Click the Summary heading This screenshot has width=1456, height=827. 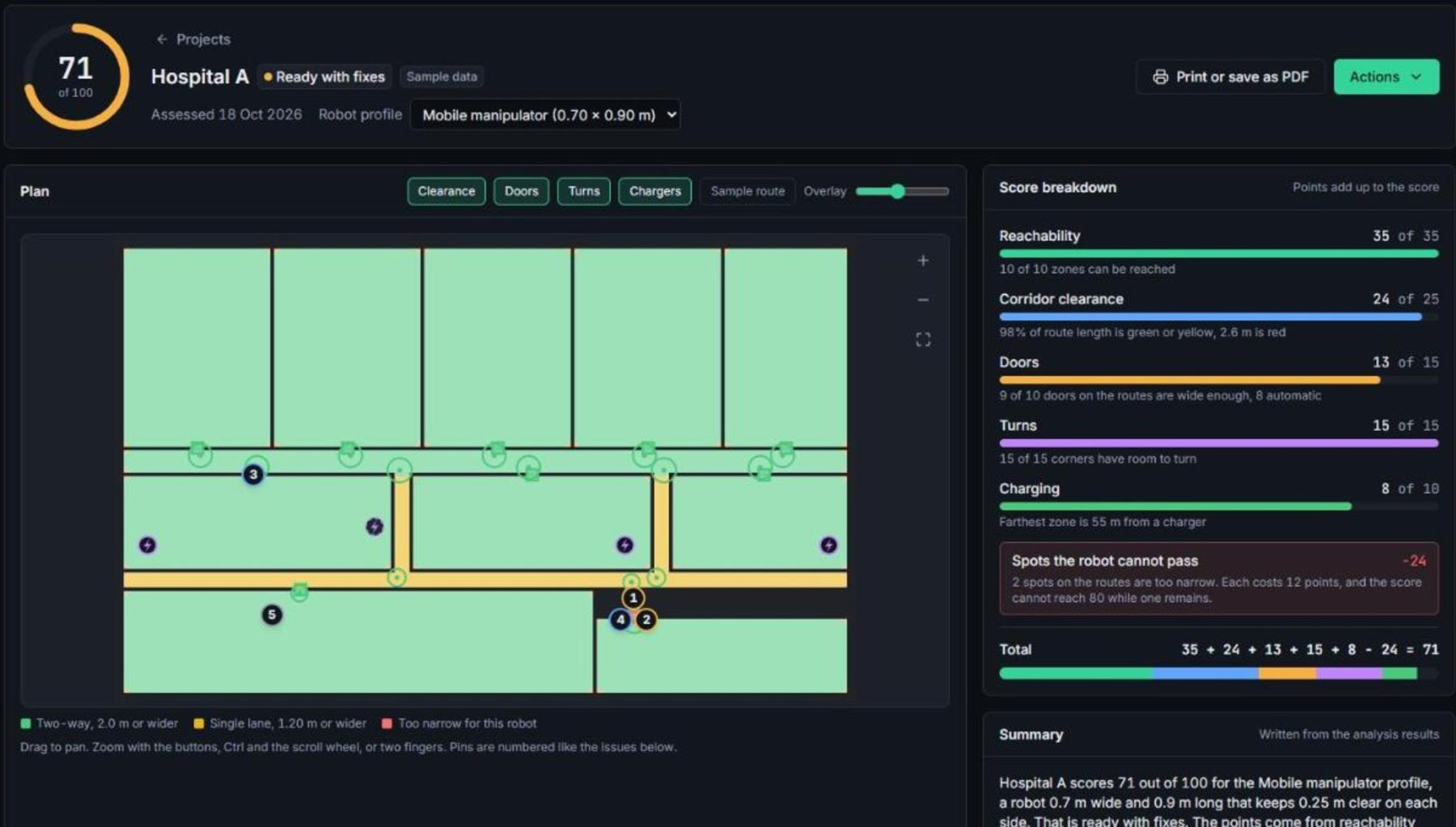point(1031,735)
